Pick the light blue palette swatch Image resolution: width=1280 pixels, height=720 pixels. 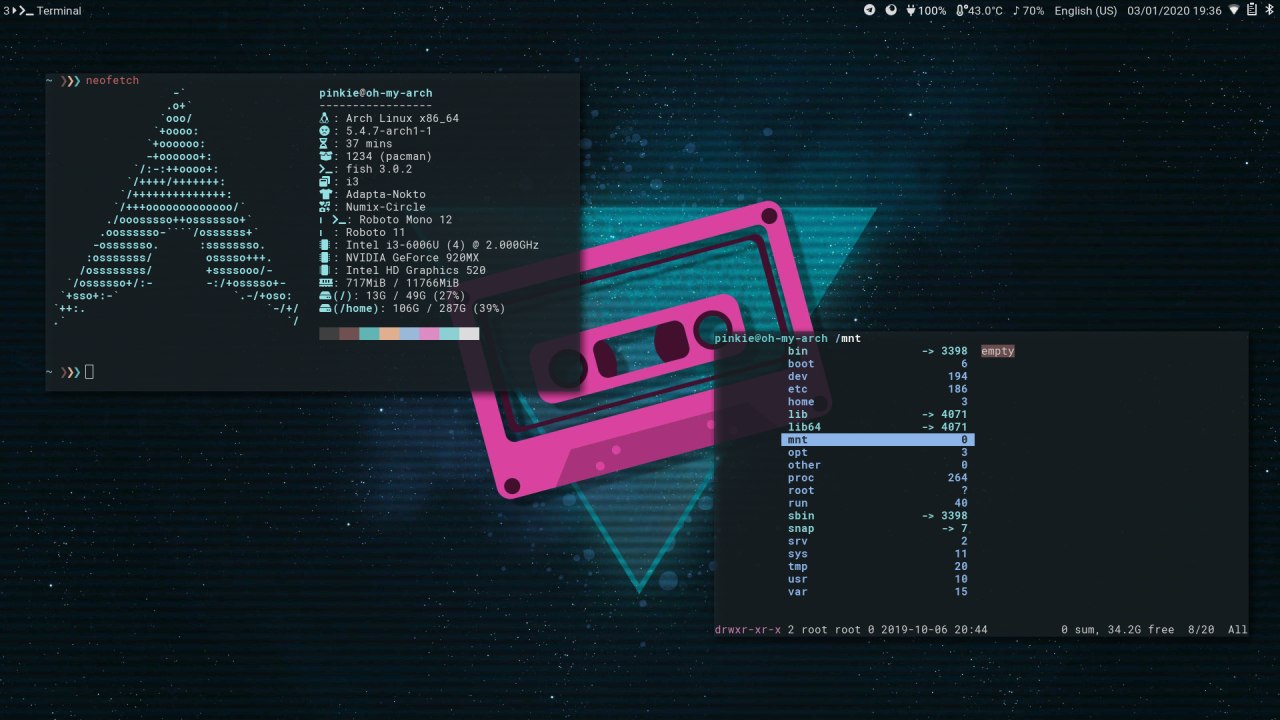[409, 334]
